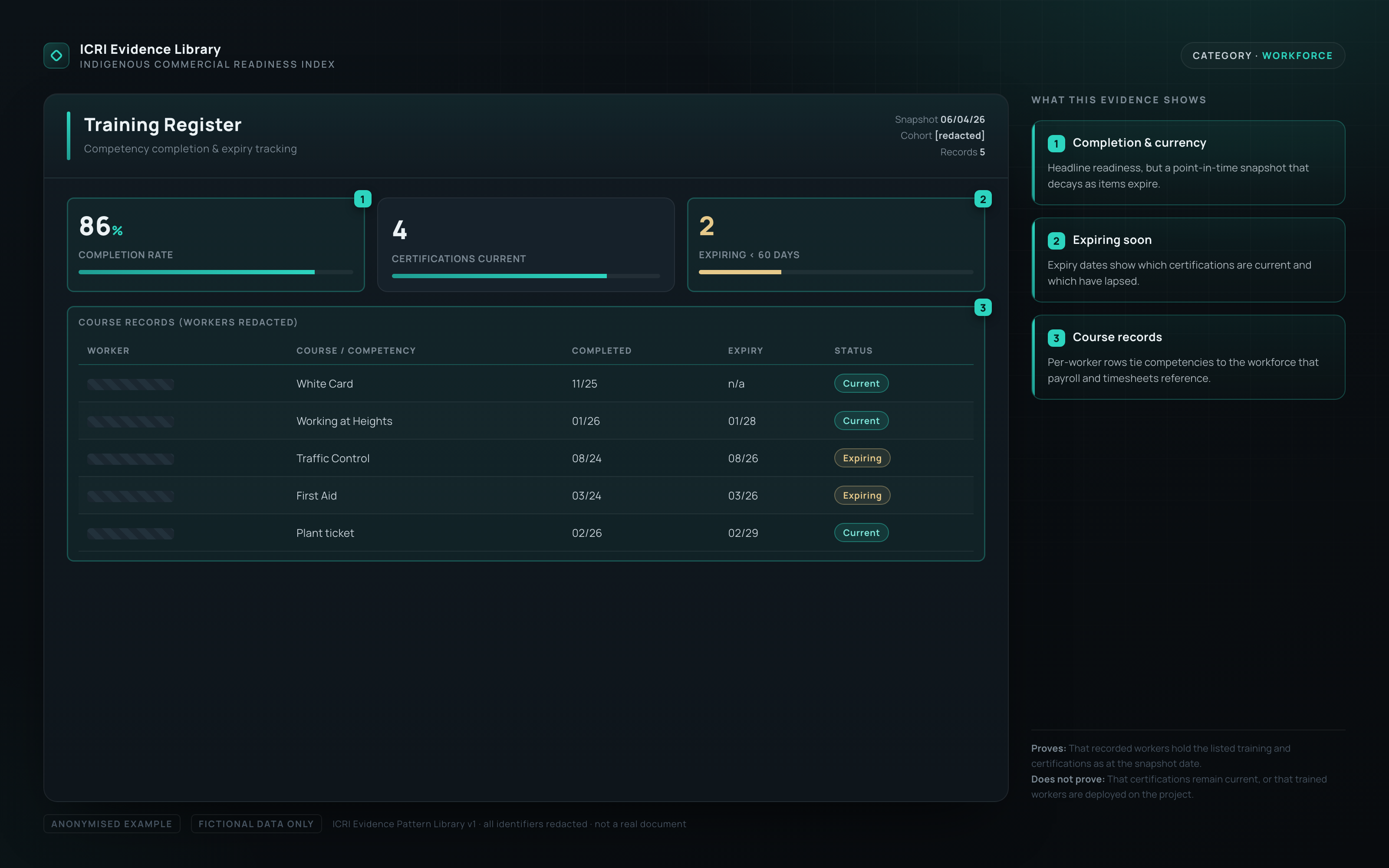1389x868 pixels.
Task: Click Current badge for Plant ticket
Action: pyautogui.click(x=861, y=533)
